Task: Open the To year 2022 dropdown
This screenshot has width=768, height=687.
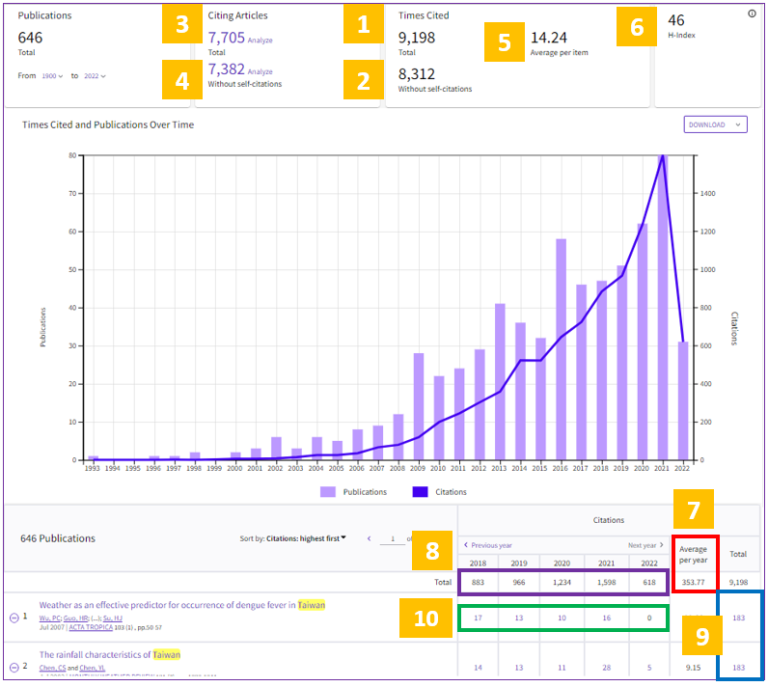Action: click(95, 76)
